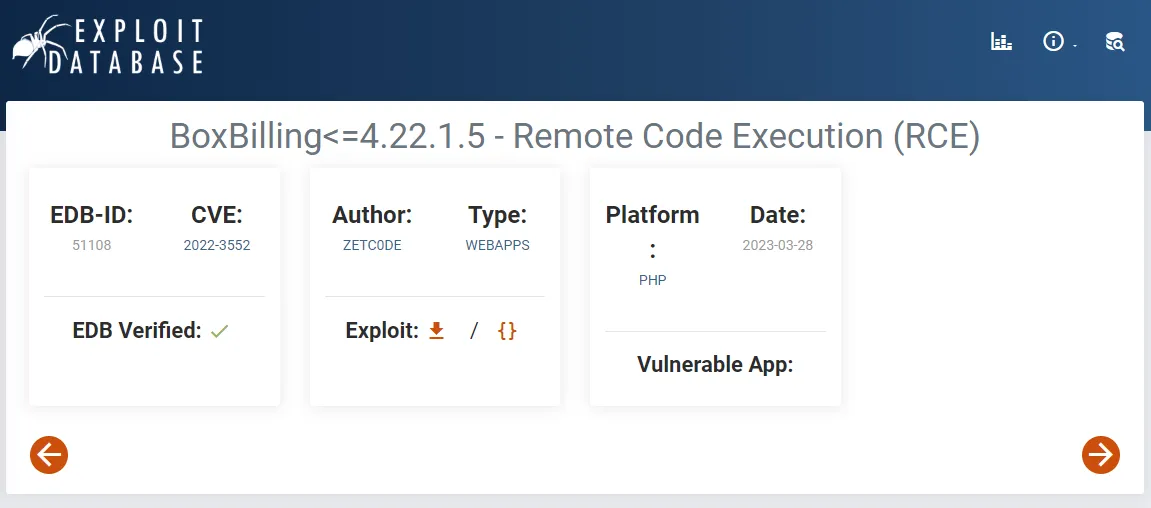Click the "Exploit:" label text
The height and width of the screenshot is (508, 1151).
coord(382,331)
